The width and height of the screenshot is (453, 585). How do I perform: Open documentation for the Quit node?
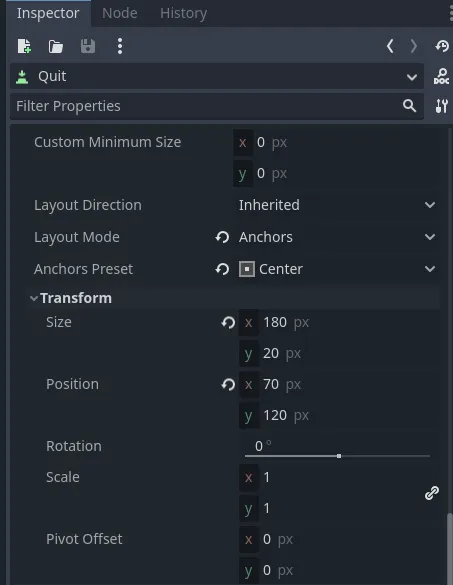click(441, 76)
